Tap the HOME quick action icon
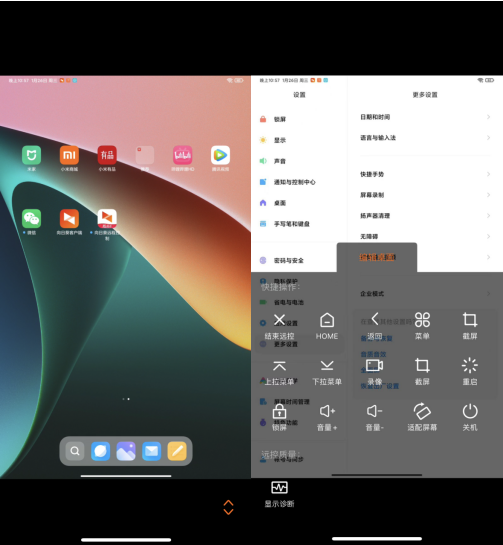Image resolution: width=503 pixels, height=545 pixels. (327, 320)
